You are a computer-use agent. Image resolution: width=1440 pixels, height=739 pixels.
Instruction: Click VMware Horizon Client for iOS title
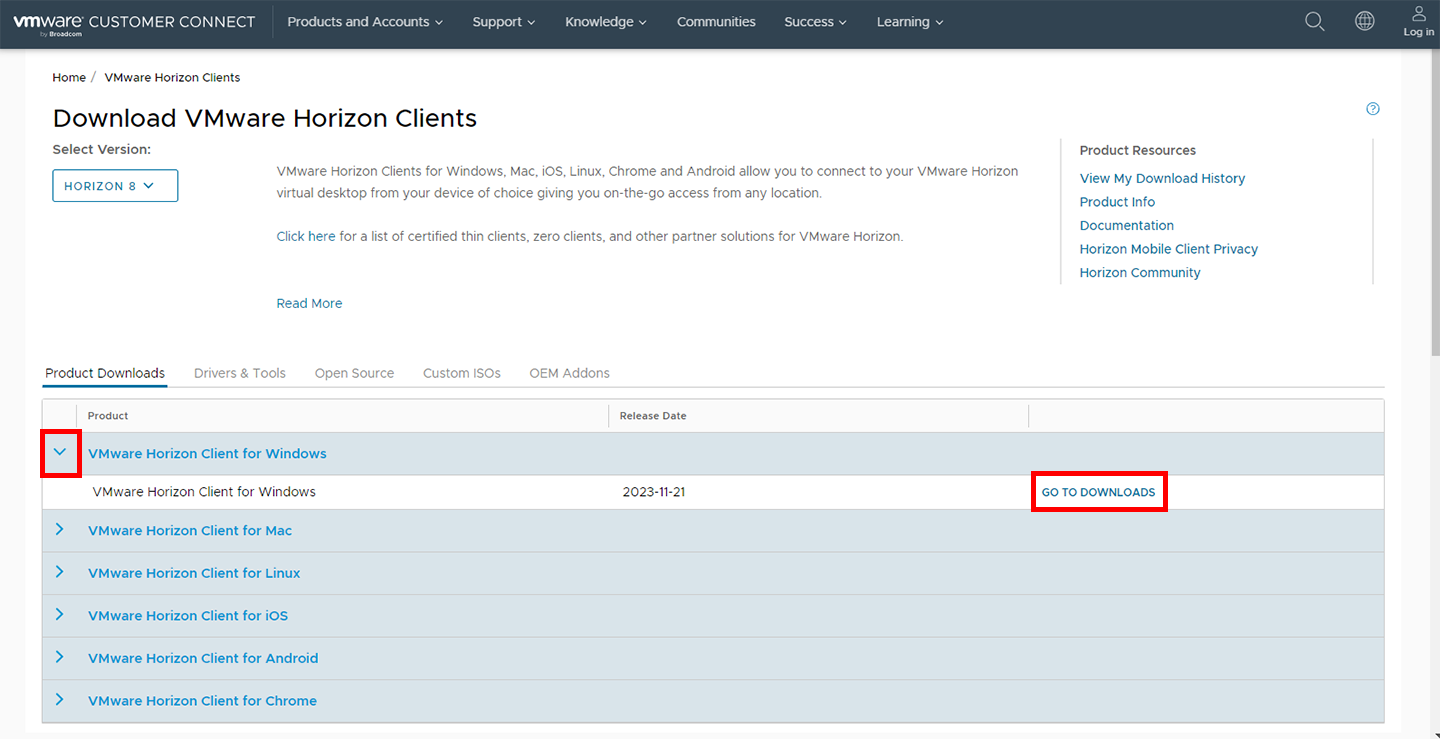click(x=188, y=616)
